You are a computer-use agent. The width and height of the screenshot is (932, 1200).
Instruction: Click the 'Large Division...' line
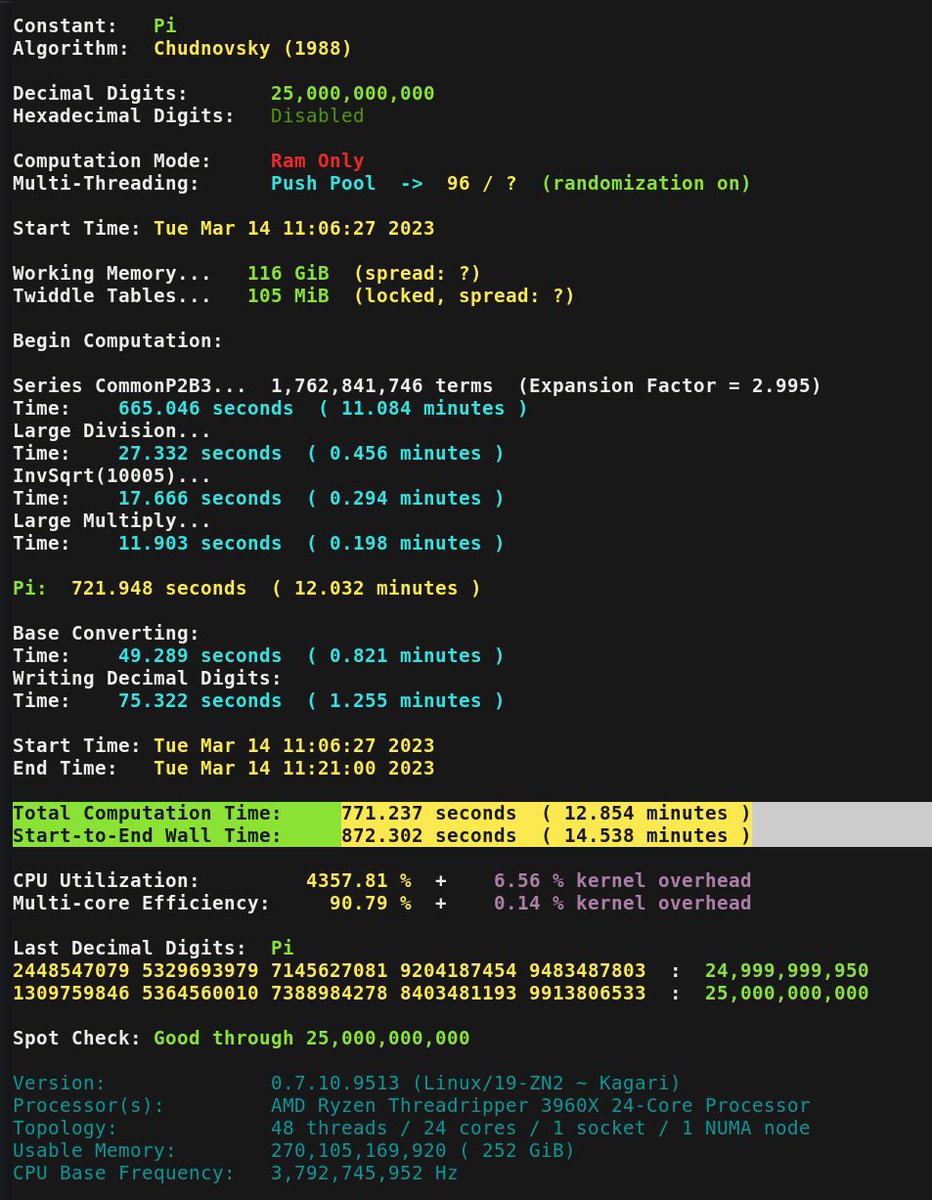112,430
